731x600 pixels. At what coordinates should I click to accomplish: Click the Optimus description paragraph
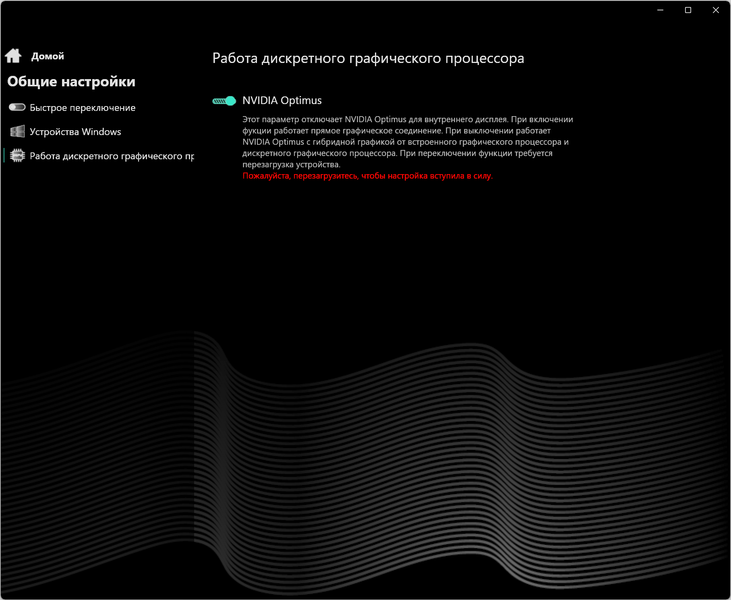[408, 142]
